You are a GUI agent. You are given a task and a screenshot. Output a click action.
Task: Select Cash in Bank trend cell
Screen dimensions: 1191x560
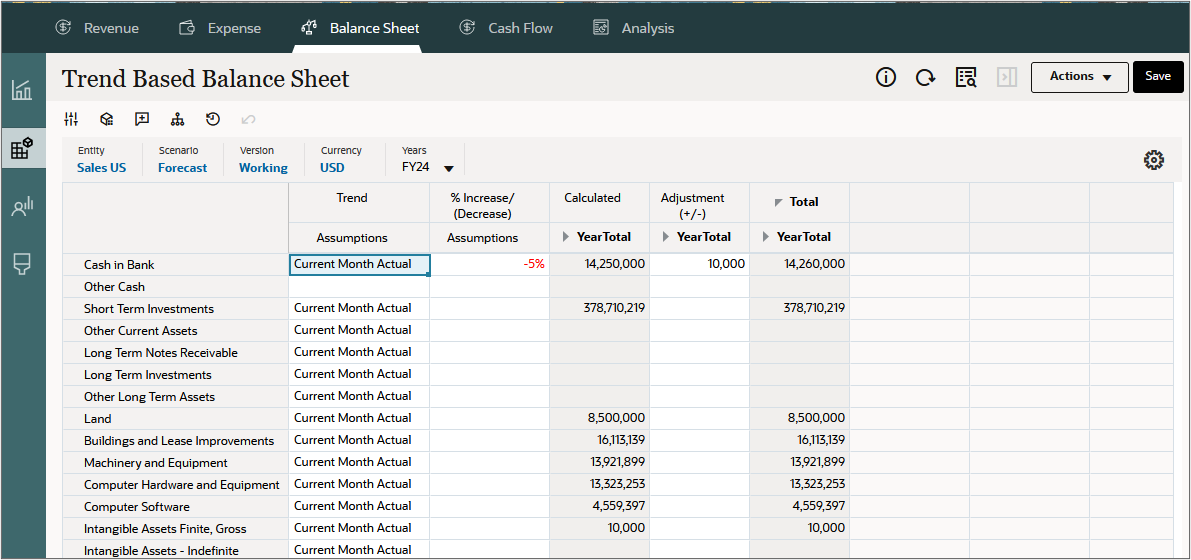(359, 264)
